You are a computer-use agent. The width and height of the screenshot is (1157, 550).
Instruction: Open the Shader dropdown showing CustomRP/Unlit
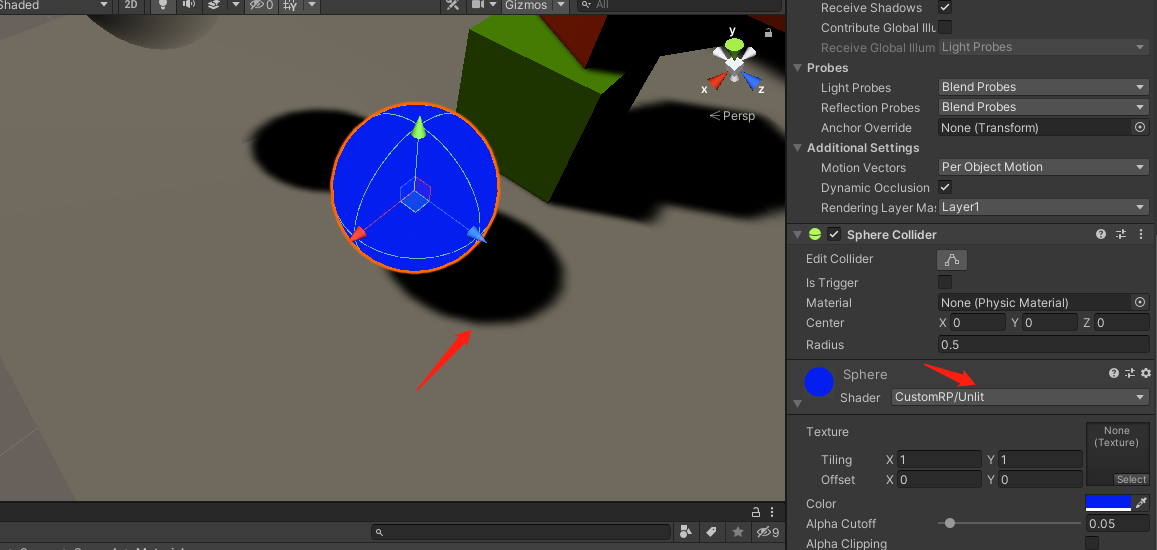coord(1019,397)
